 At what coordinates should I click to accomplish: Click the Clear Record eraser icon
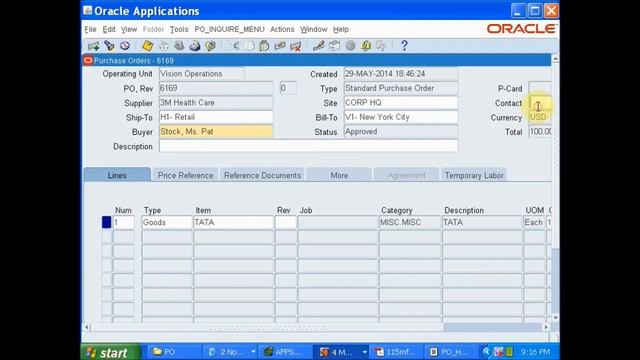click(x=280, y=46)
